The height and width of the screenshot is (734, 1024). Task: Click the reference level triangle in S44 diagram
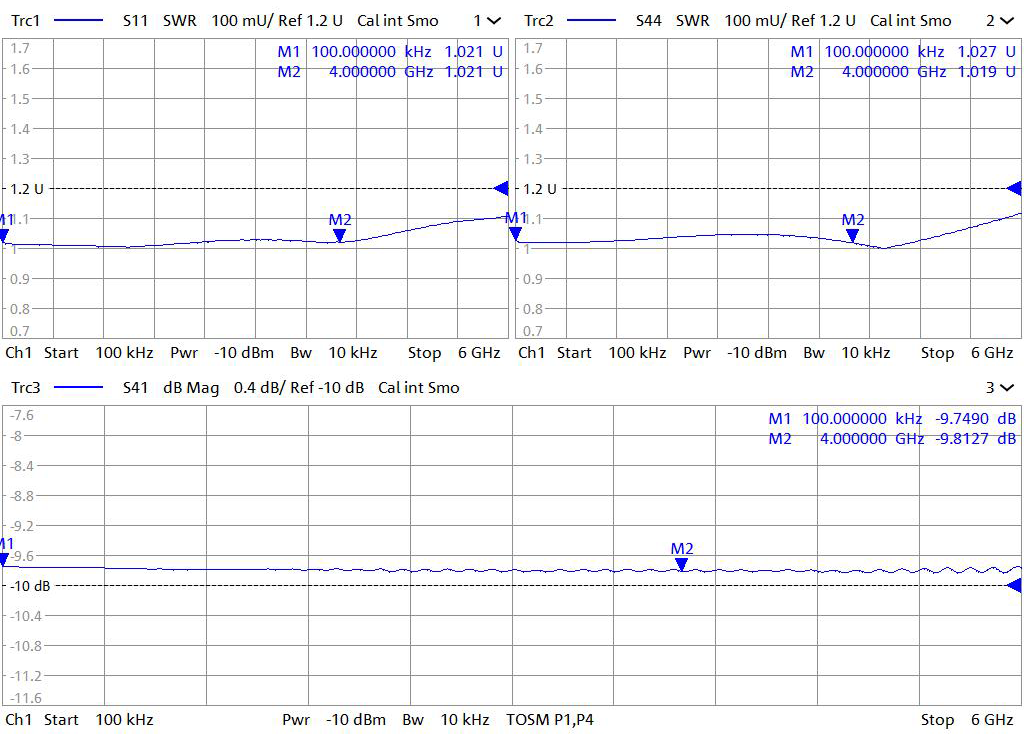1013,188
